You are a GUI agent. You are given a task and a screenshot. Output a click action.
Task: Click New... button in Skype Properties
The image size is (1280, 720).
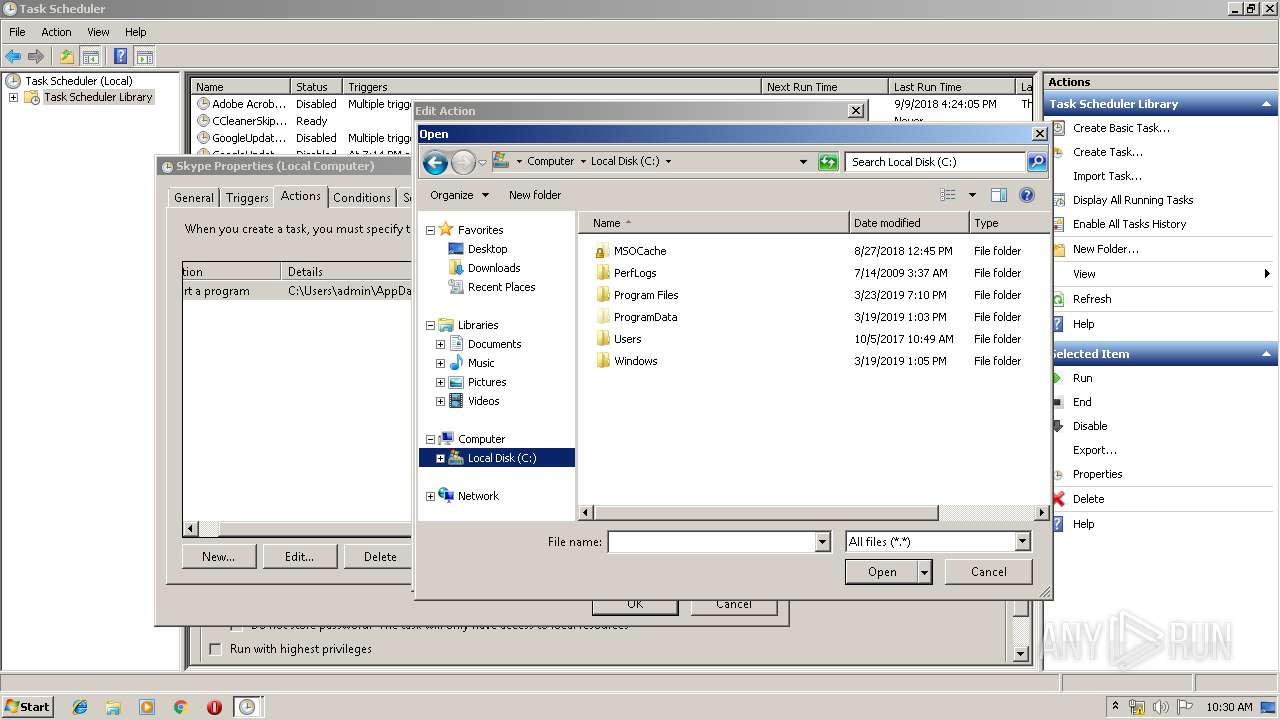219,557
